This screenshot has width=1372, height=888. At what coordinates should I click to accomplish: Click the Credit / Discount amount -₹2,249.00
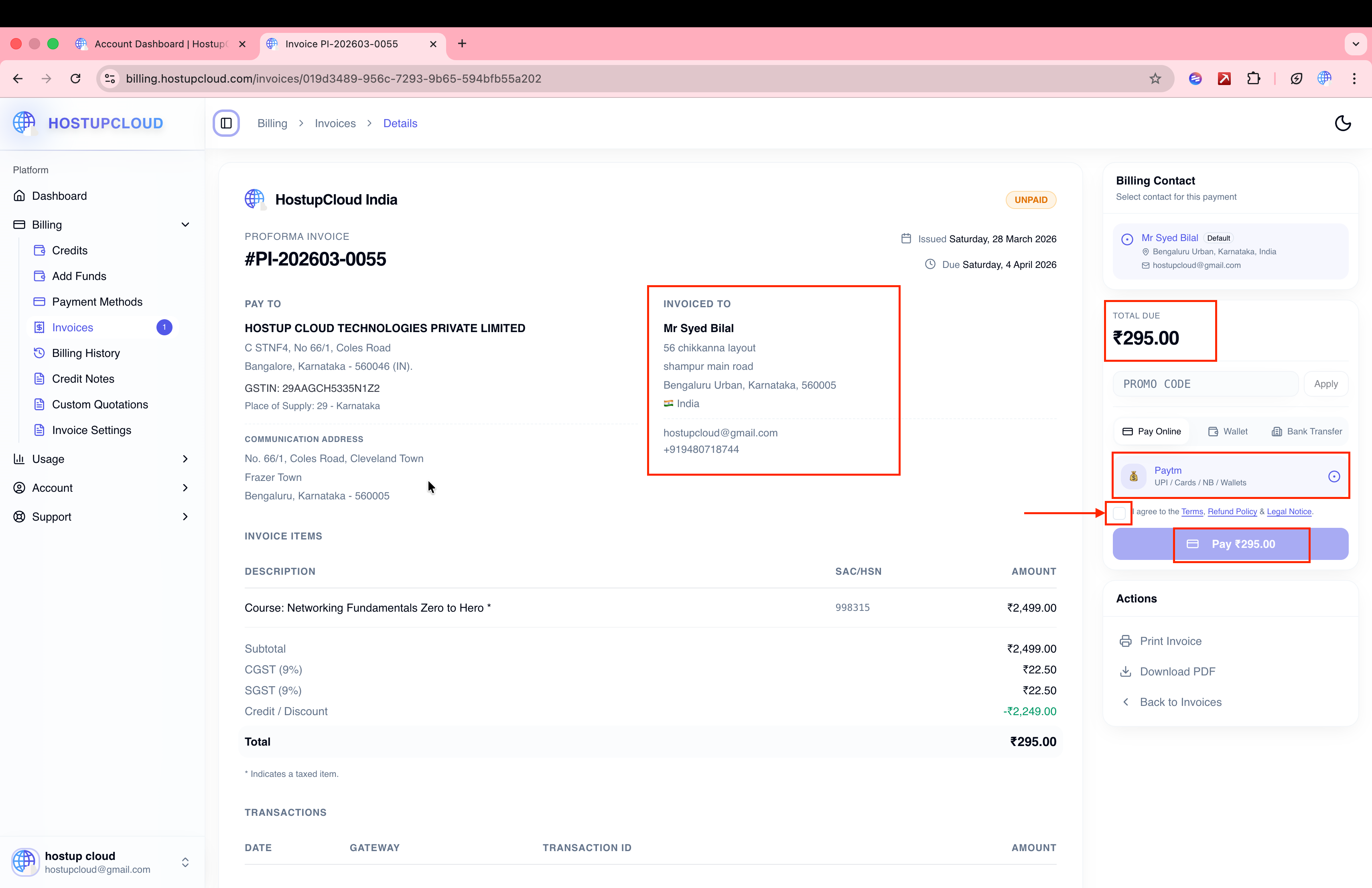point(1029,711)
